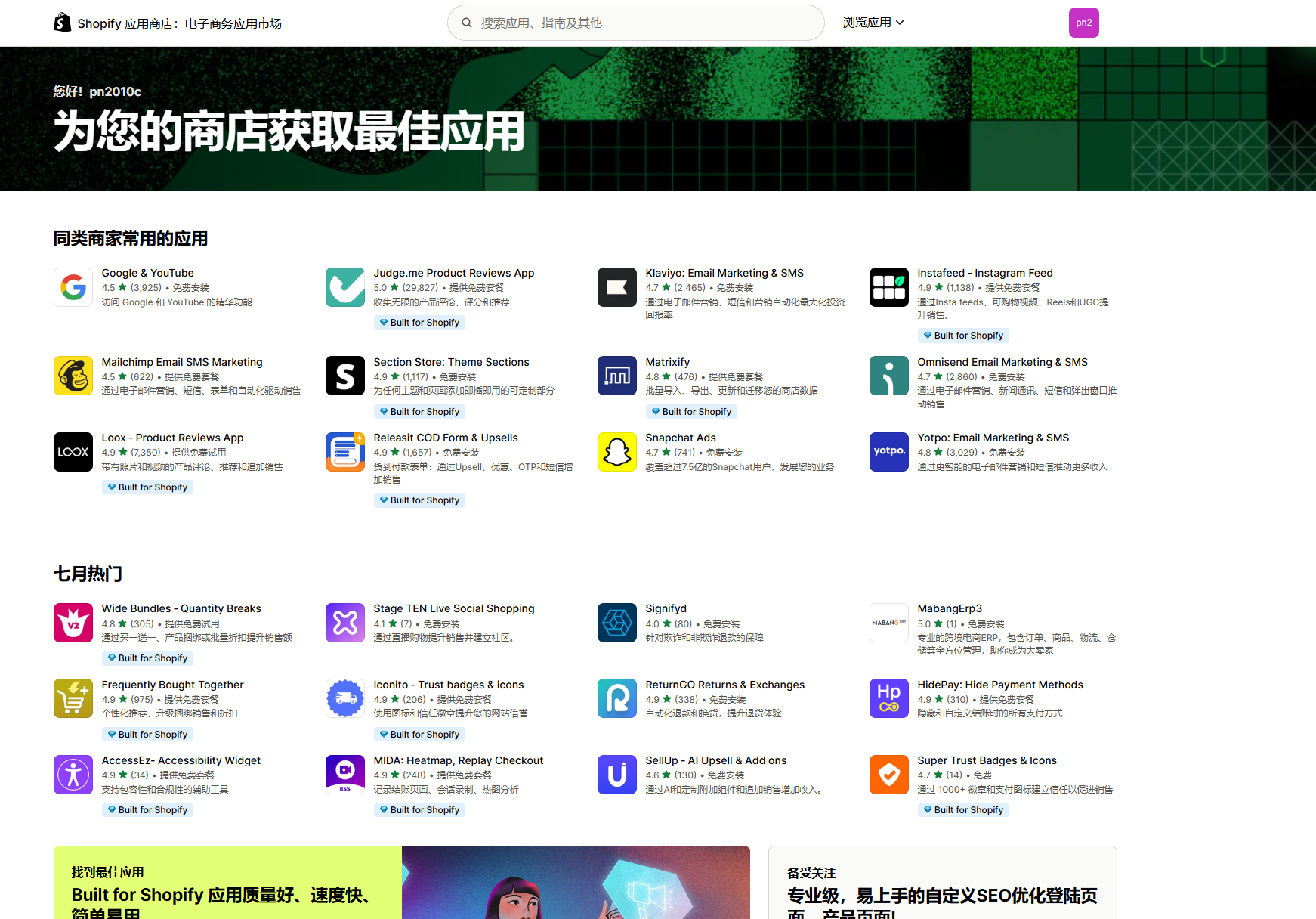This screenshot has height=919, width=1316.
Task: Open the MIDA heatmap recorder icon
Action: tap(345, 775)
